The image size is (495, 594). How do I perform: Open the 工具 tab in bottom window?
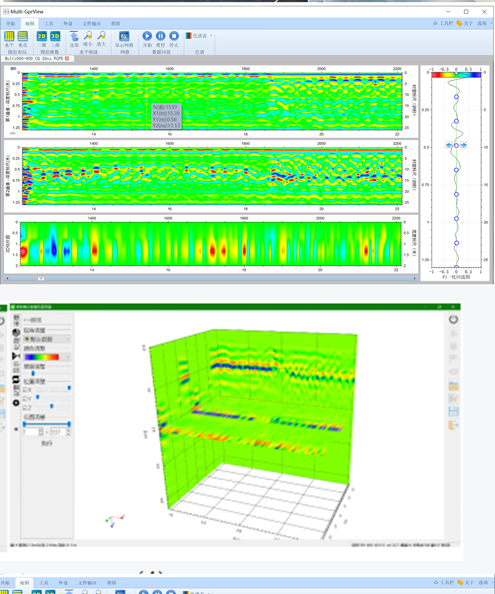pos(44,583)
